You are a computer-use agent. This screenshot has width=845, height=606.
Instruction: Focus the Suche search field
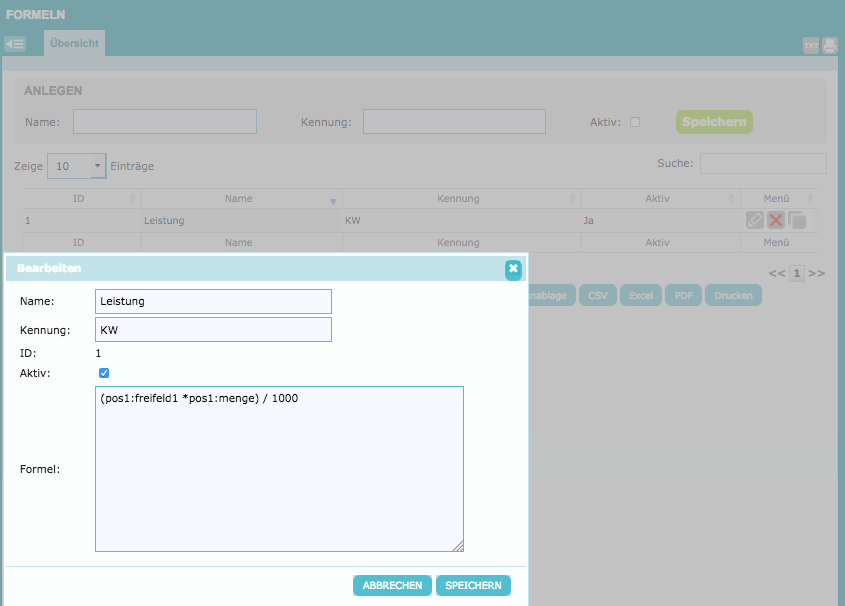tap(762, 163)
